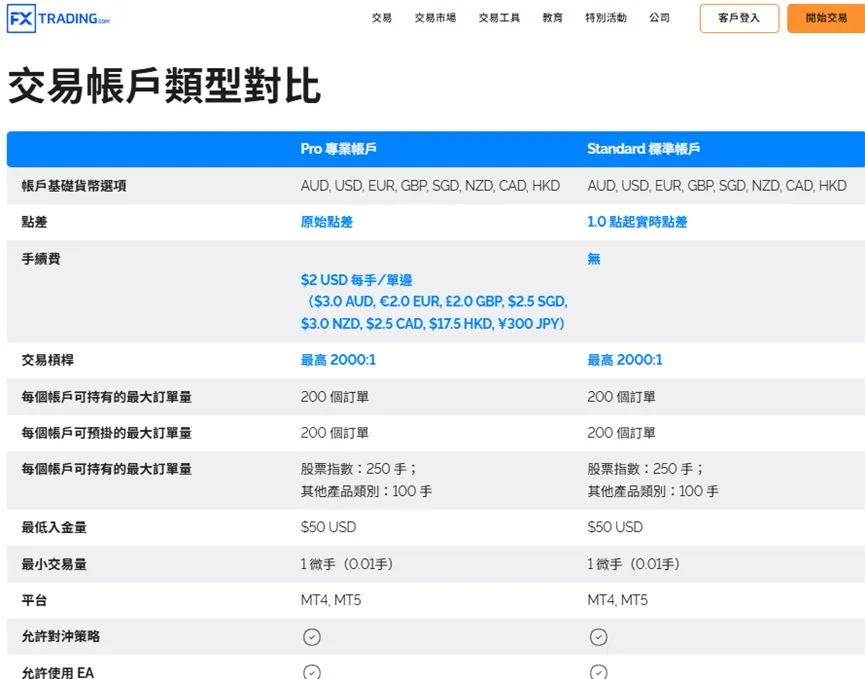
Task: Open the 公司 menu
Action: click(659, 18)
